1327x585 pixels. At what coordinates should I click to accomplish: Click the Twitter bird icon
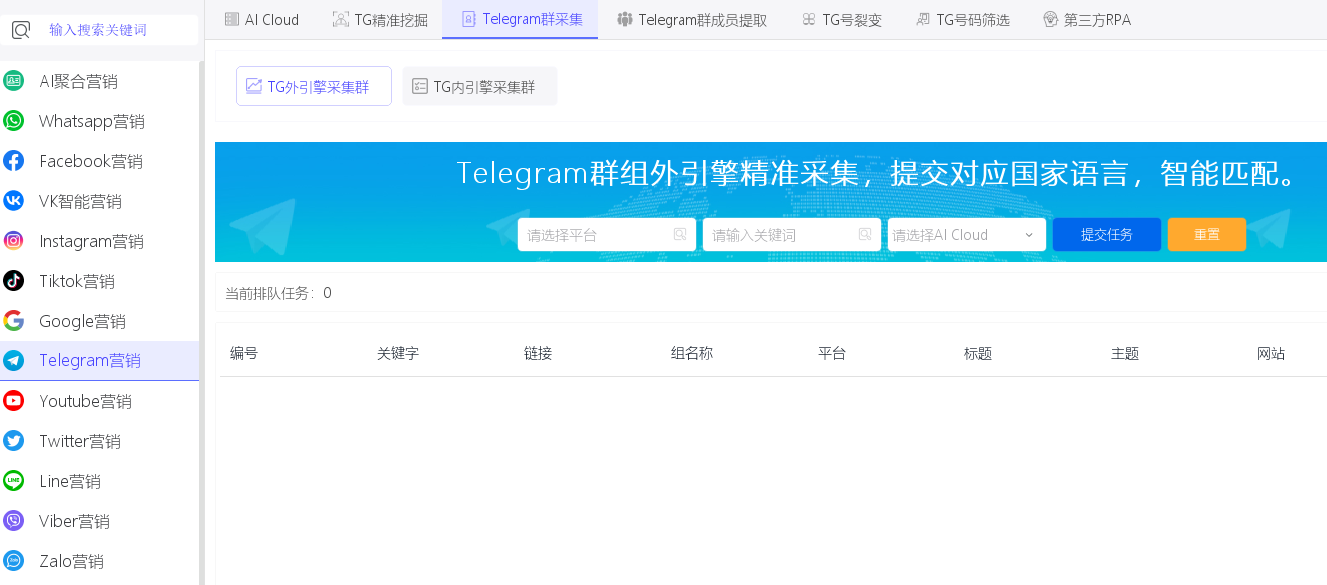(13, 441)
